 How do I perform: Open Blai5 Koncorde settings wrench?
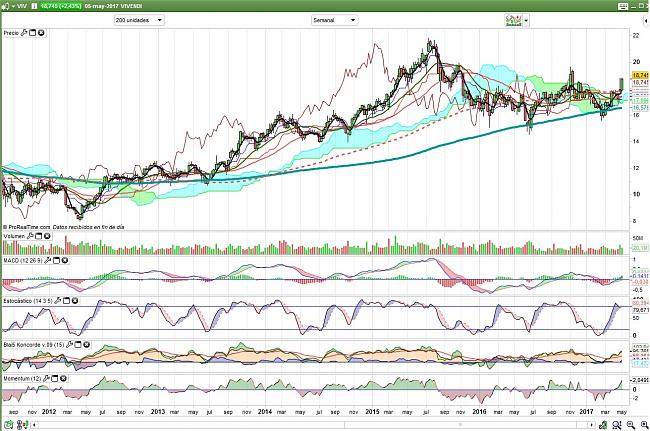click(69, 344)
